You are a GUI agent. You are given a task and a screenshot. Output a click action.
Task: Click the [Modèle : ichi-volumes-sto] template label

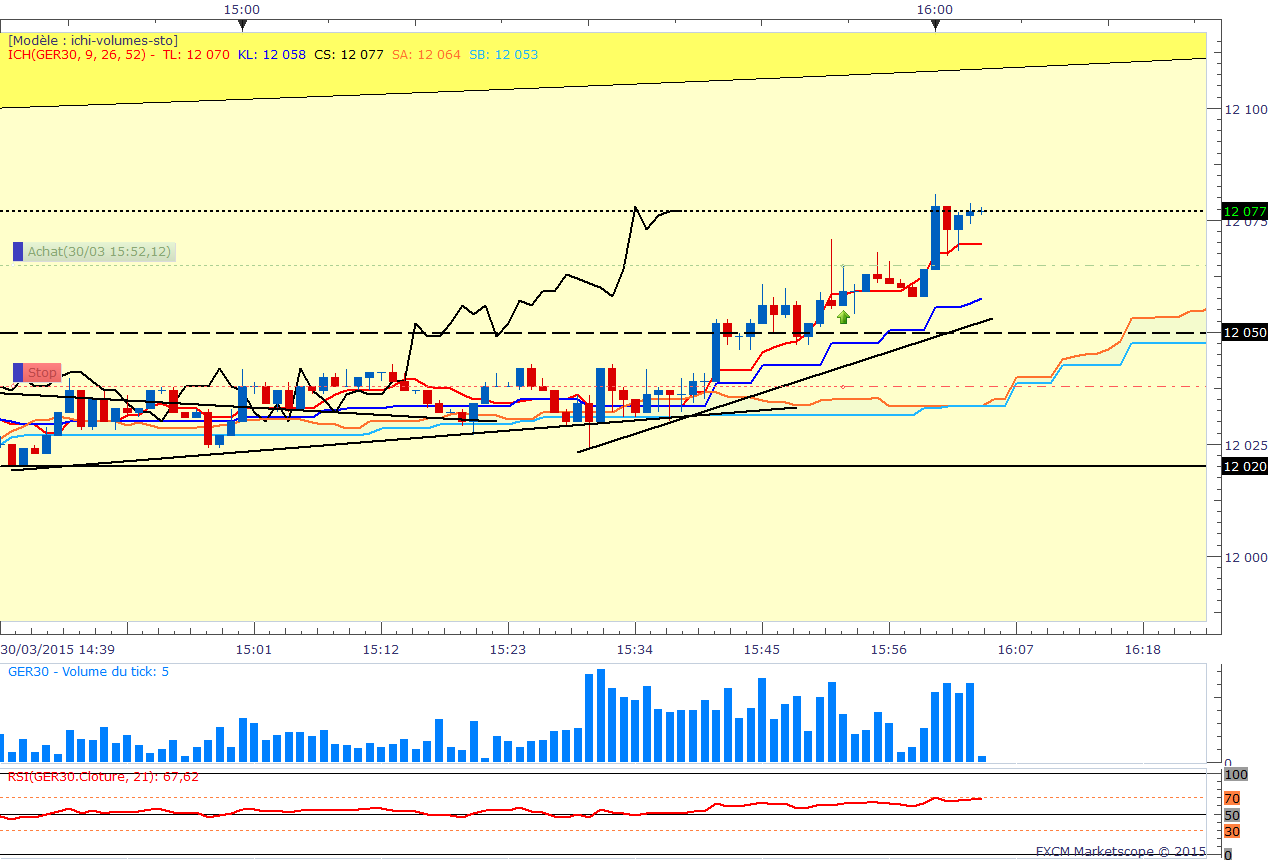click(x=93, y=40)
